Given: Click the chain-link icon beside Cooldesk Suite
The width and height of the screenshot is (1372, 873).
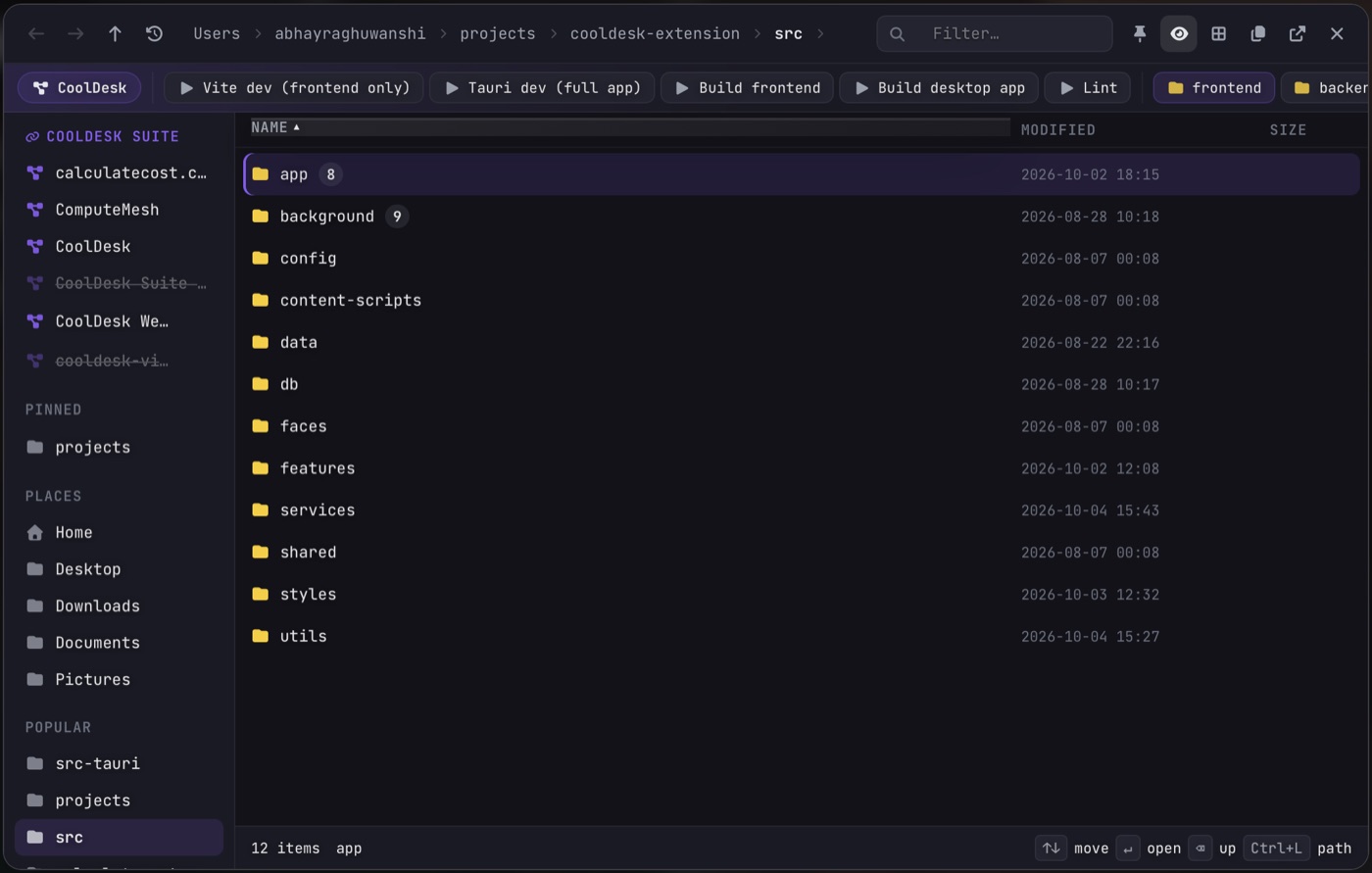Looking at the screenshot, I should pyautogui.click(x=32, y=137).
